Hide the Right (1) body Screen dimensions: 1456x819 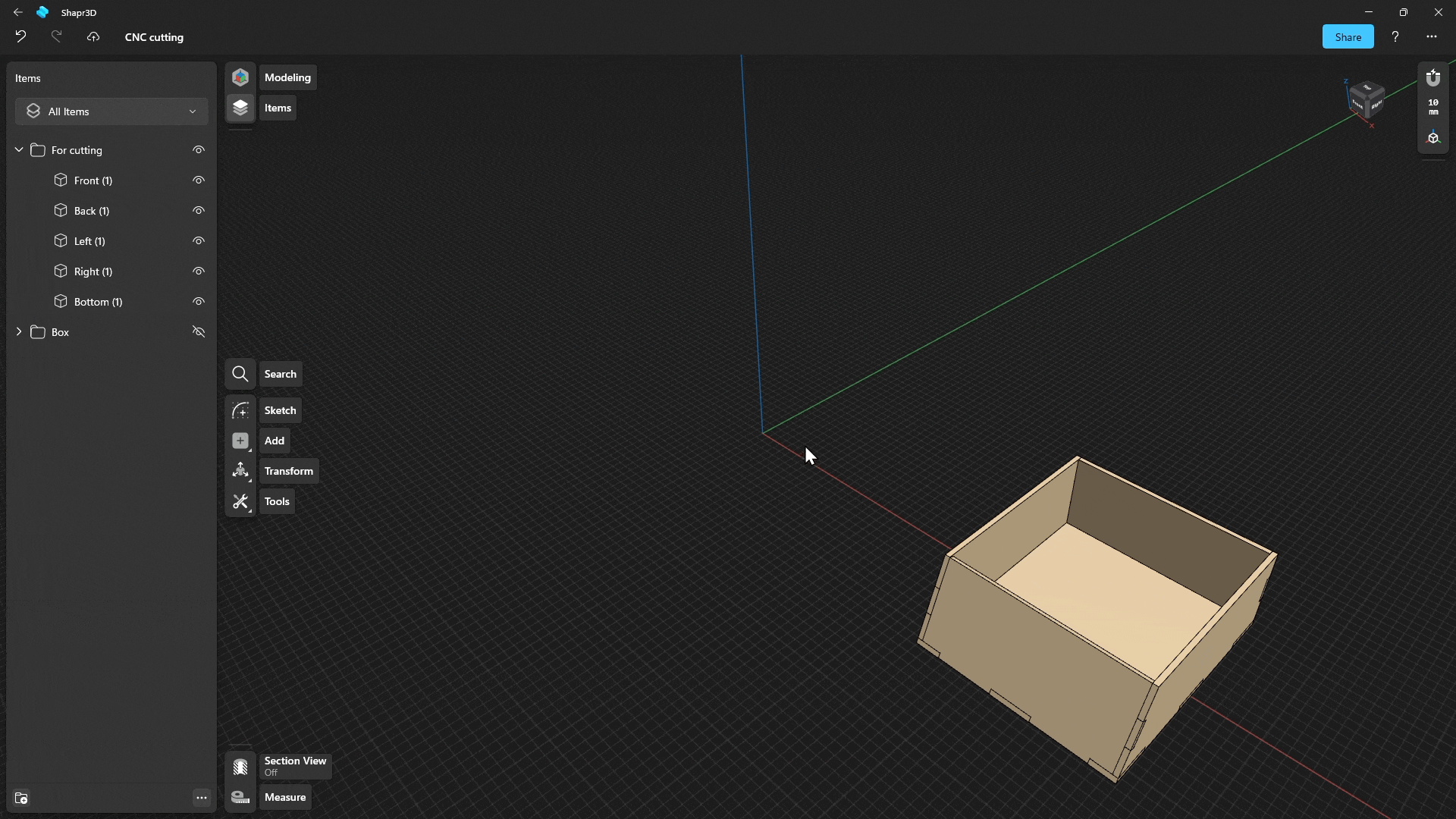point(199,271)
